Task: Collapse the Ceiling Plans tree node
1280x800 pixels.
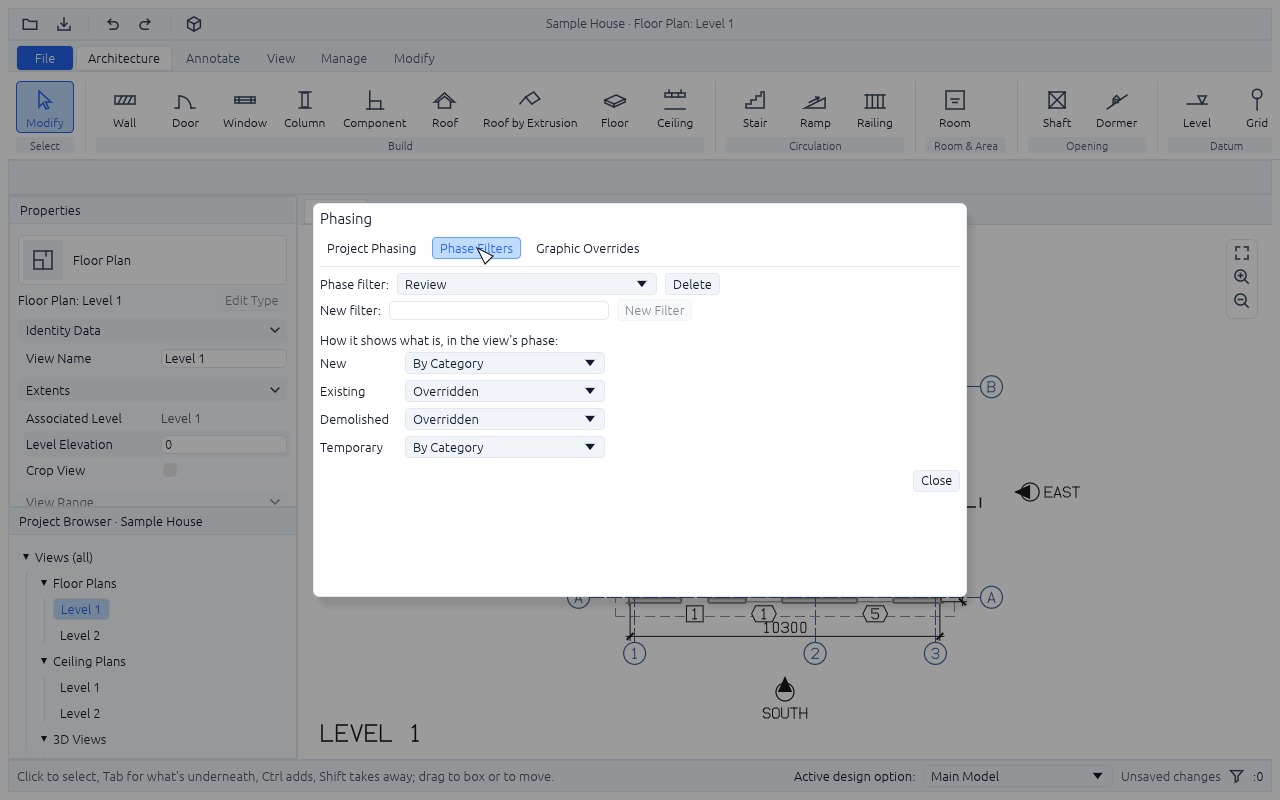Action: pyautogui.click(x=44, y=661)
